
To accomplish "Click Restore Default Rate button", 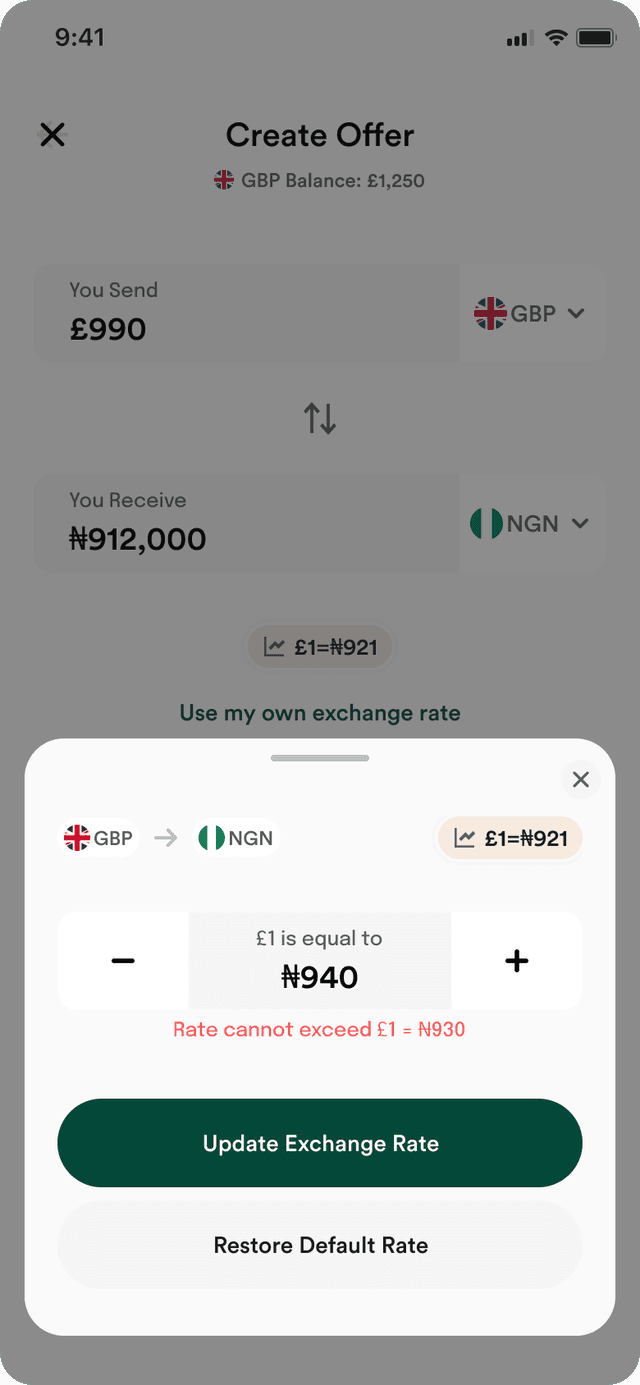I will (x=320, y=1245).
